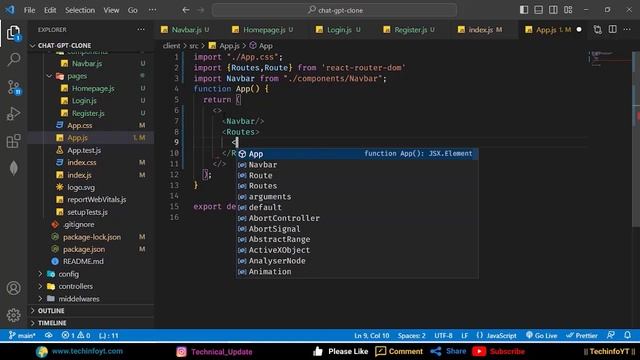Open App.css in the explorer

coord(80,125)
